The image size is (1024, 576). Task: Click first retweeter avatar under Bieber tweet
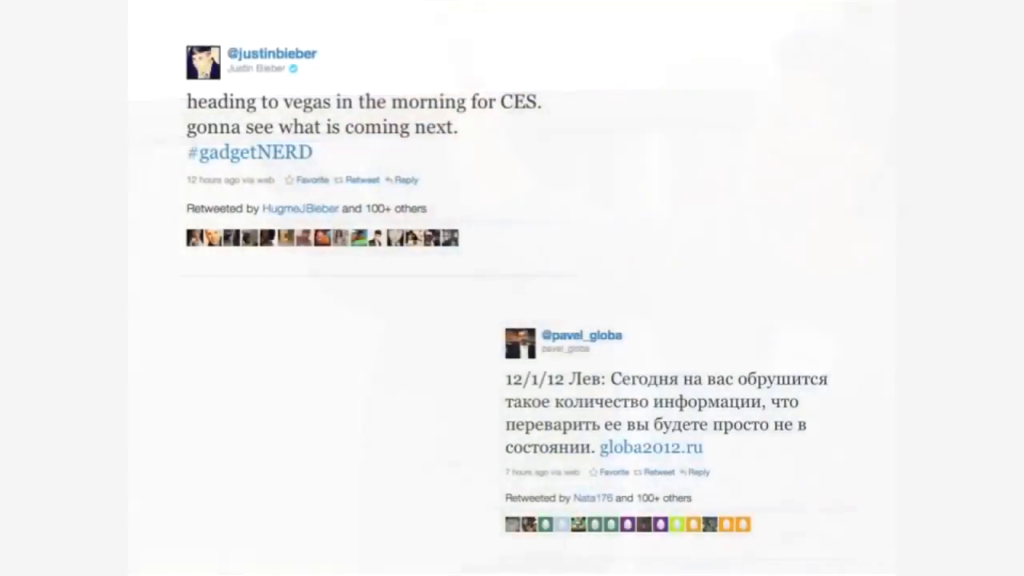(195, 238)
